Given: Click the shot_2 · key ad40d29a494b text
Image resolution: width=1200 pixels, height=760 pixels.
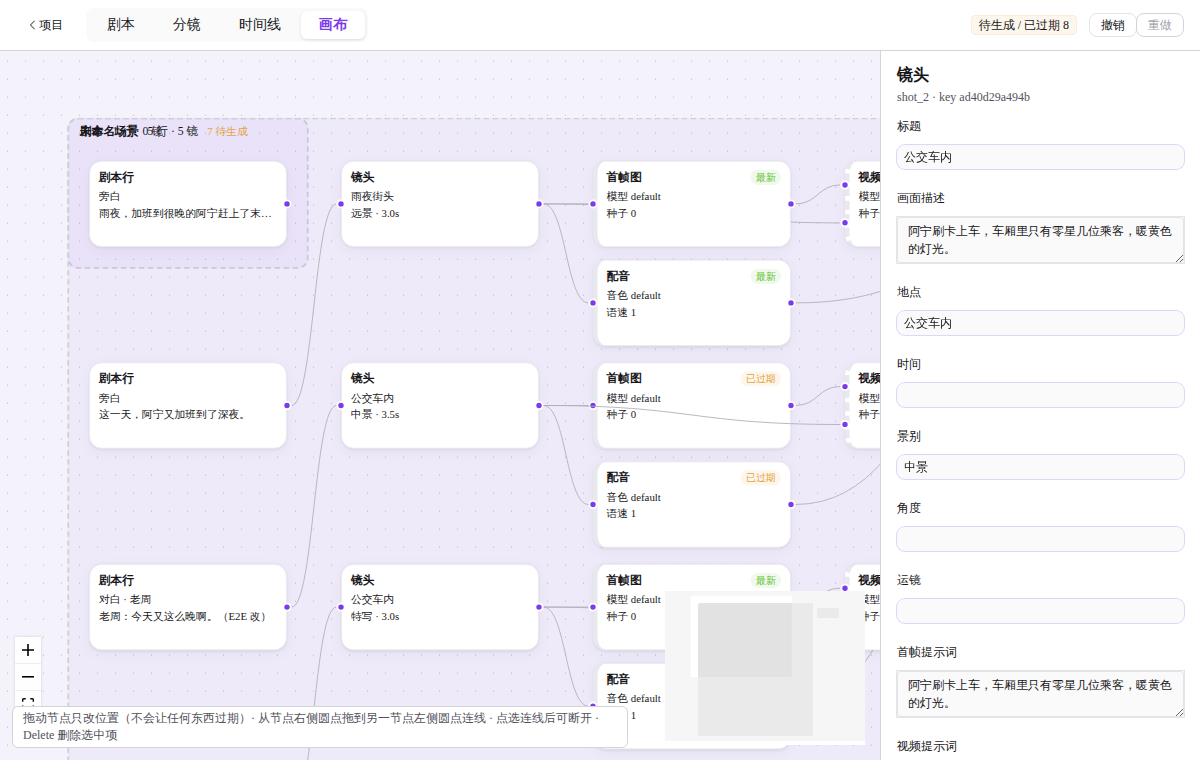Looking at the screenshot, I should click(x=963, y=97).
